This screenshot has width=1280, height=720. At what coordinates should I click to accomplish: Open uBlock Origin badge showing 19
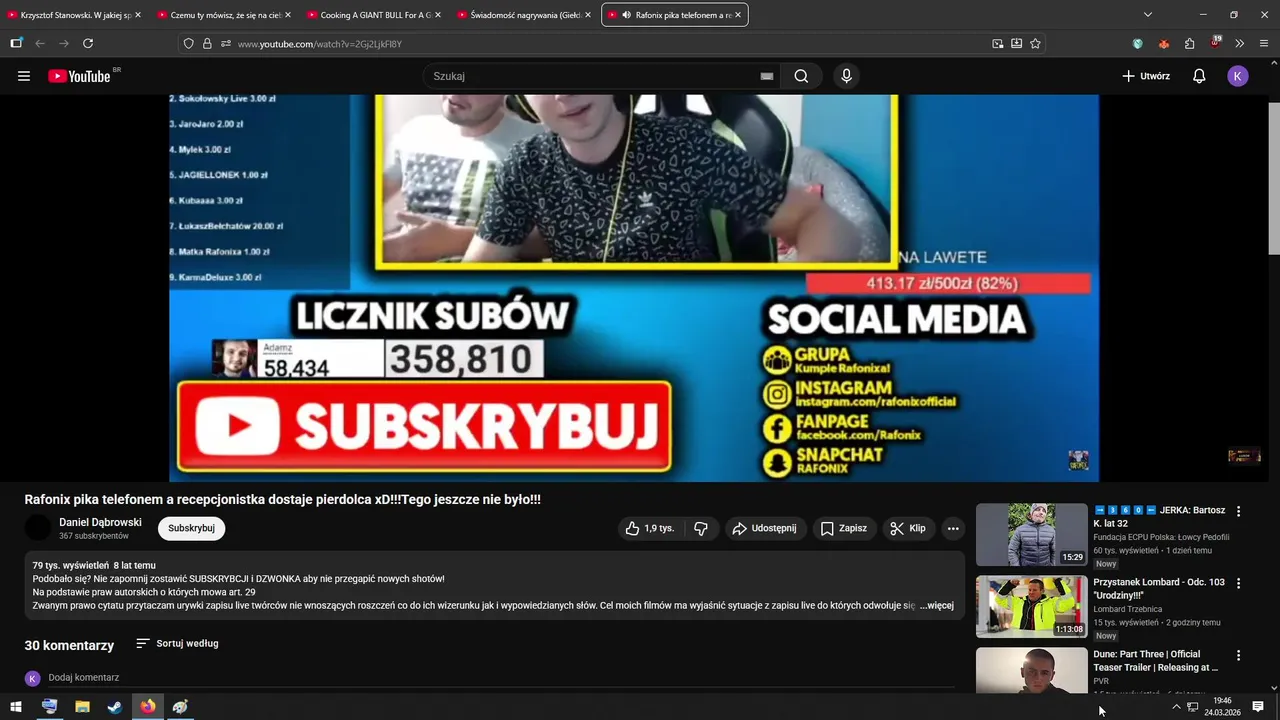[x=1215, y=43]
